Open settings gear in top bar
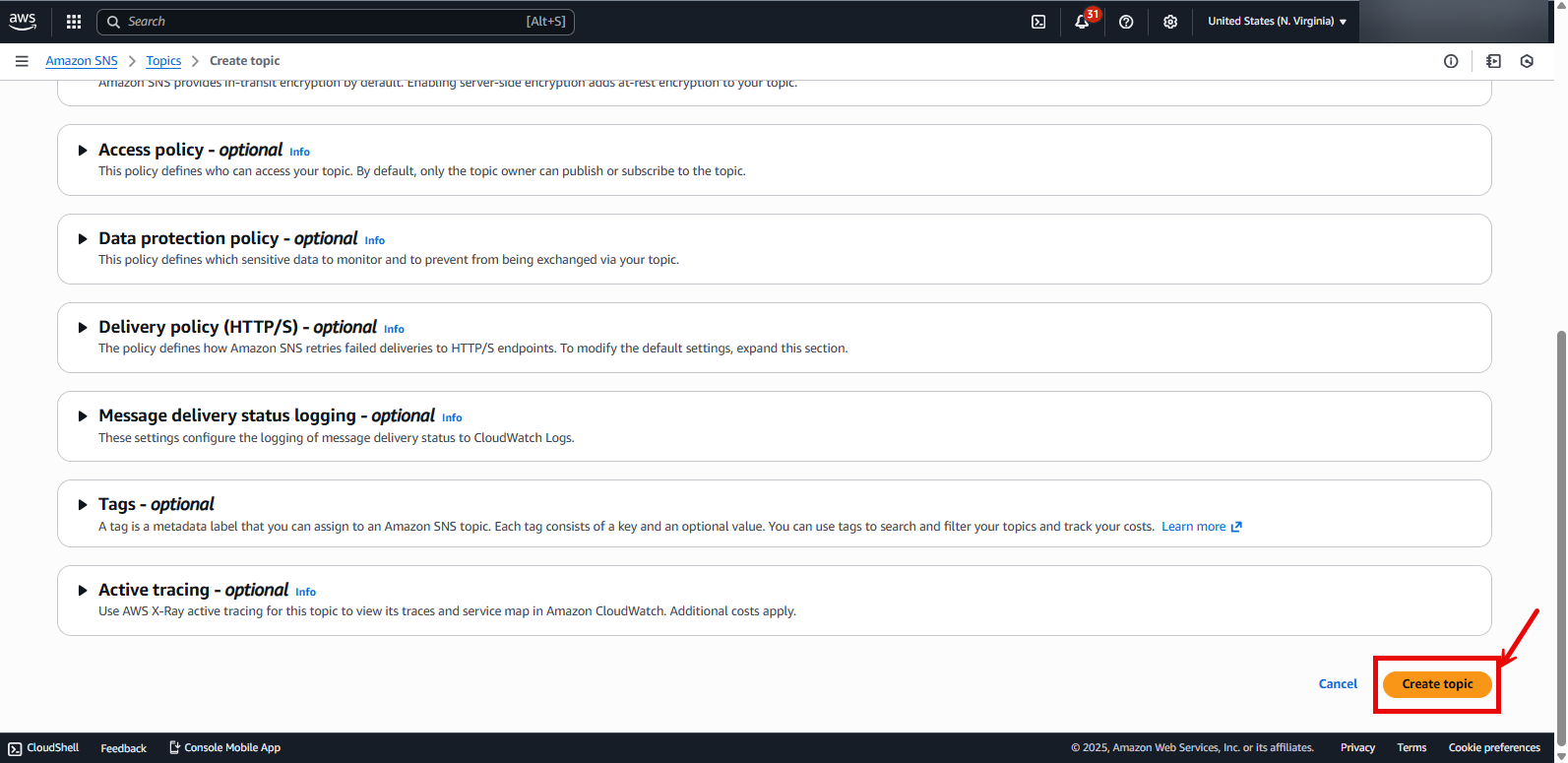This screenshot has width=1568, height=763. (1170, 22)
